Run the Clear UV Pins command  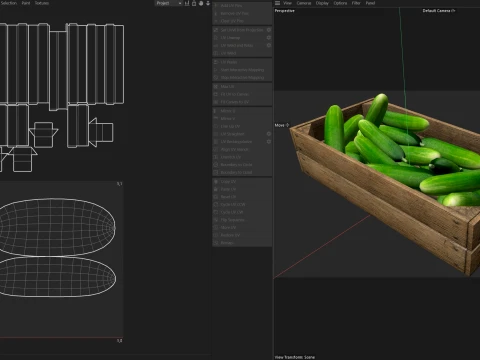tap(242, 21)
